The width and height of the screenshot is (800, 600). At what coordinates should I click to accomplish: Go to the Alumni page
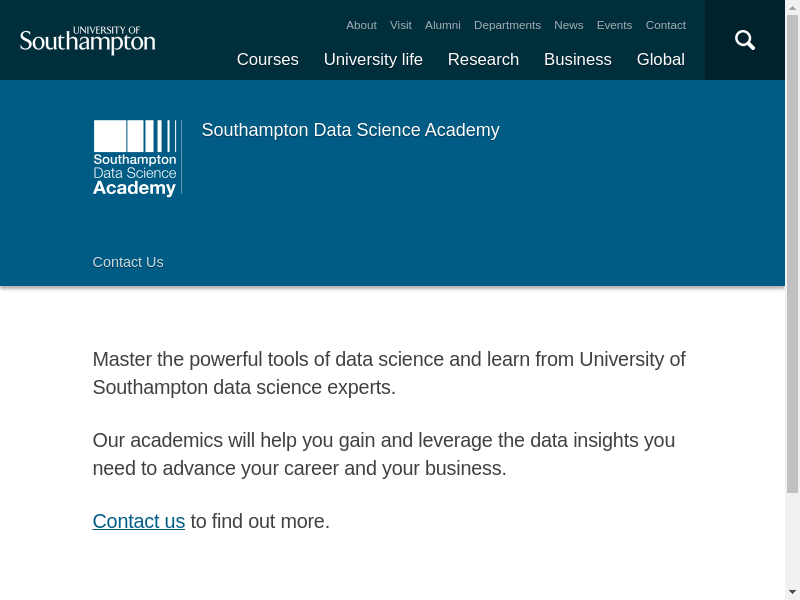[442, 25]
